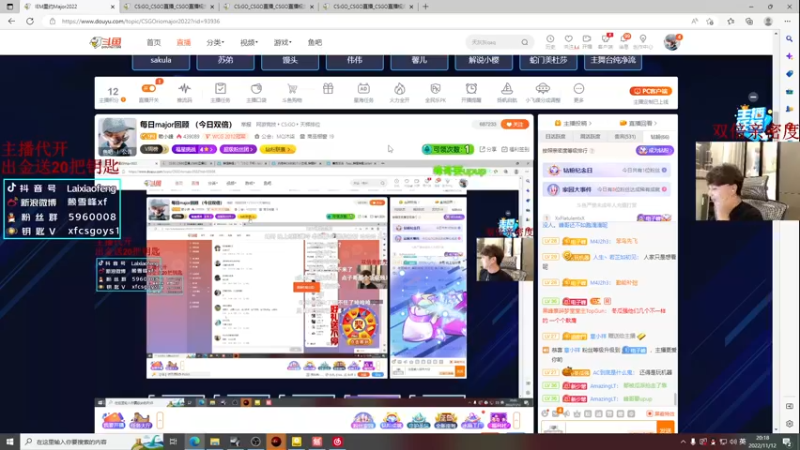Click the alarm clock broadcast reminder icon
This screenshot has height=450, width=800.
pyautogui.click(x=471, y=89)
